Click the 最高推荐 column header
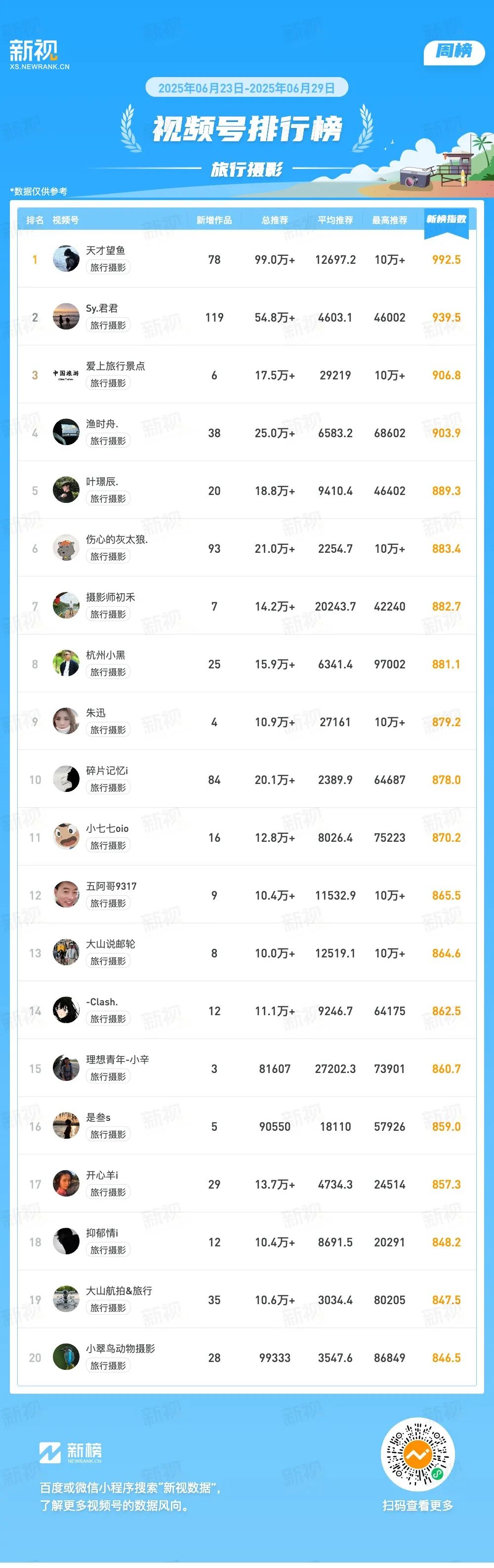Viewport: 494px width, 1568px height. pyautogui.click(x=389, y=220)
